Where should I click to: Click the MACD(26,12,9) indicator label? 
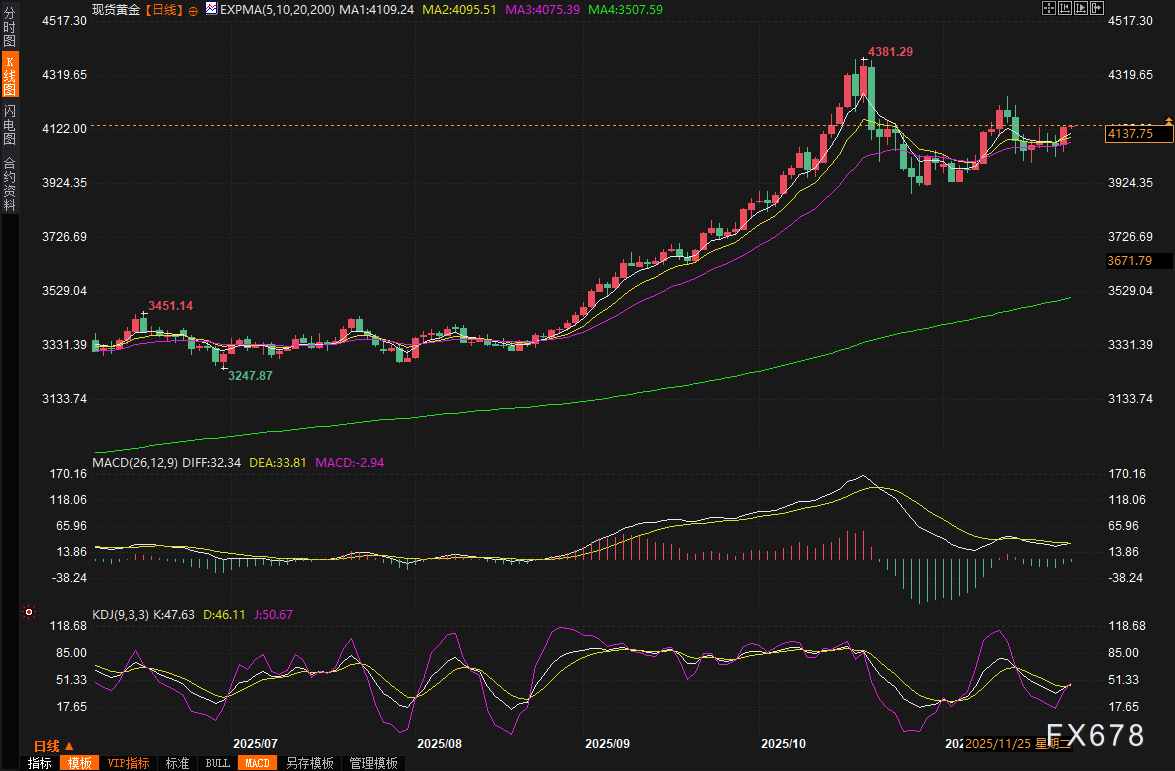(x=133, y=463)
